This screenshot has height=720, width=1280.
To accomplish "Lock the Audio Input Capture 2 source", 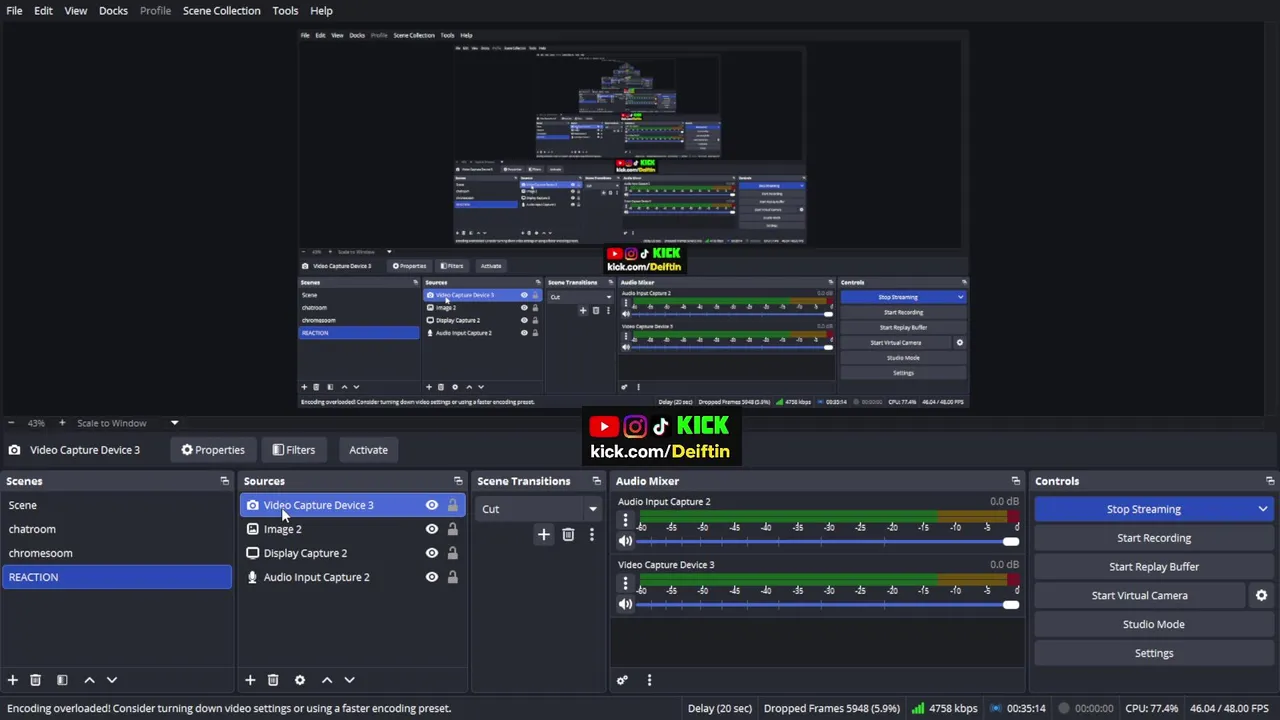I will [453, 577].
